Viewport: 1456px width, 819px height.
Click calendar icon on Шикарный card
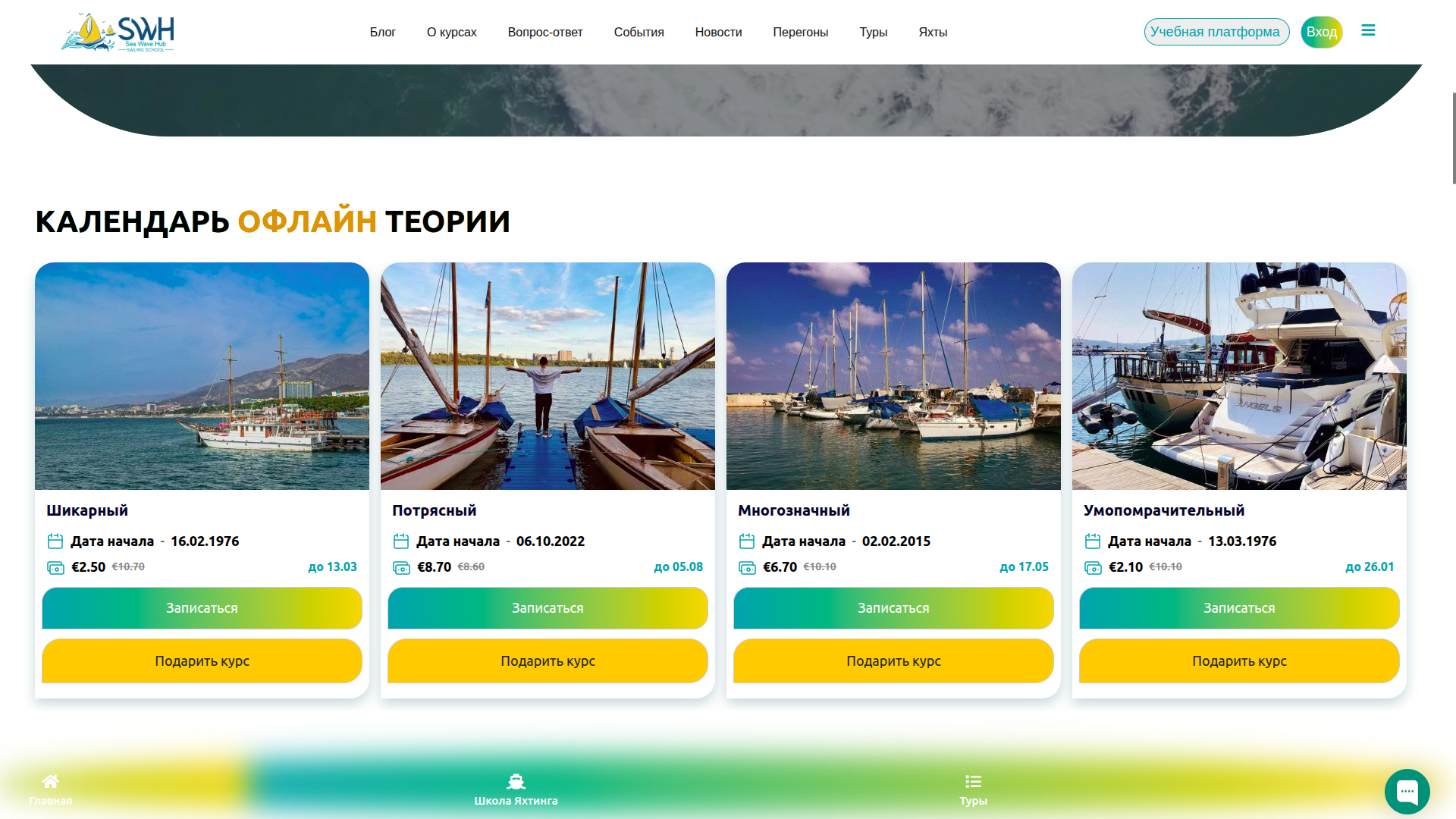55,541
